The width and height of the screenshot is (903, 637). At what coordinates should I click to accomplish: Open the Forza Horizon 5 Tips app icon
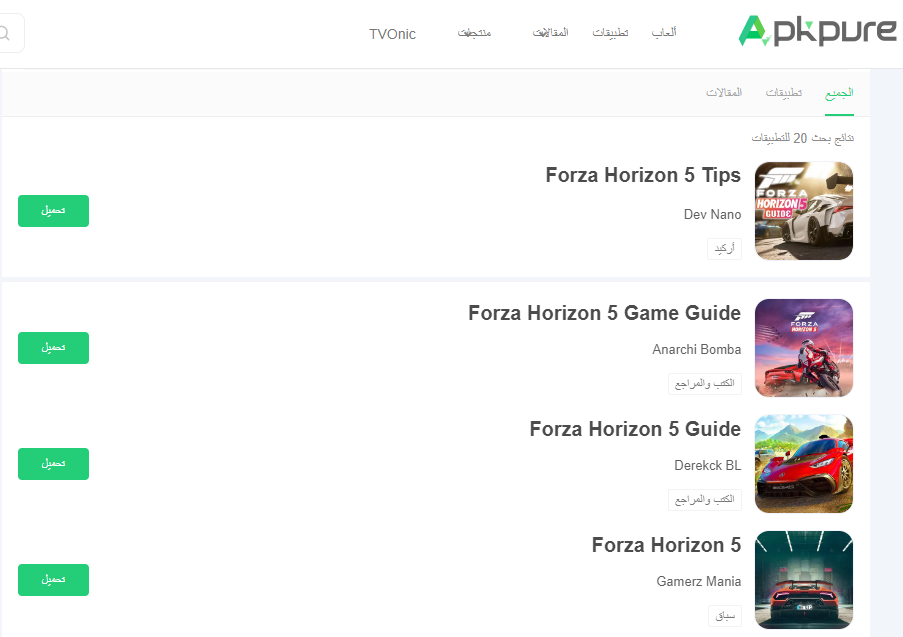pyautogui.click(x=804, y=211)
